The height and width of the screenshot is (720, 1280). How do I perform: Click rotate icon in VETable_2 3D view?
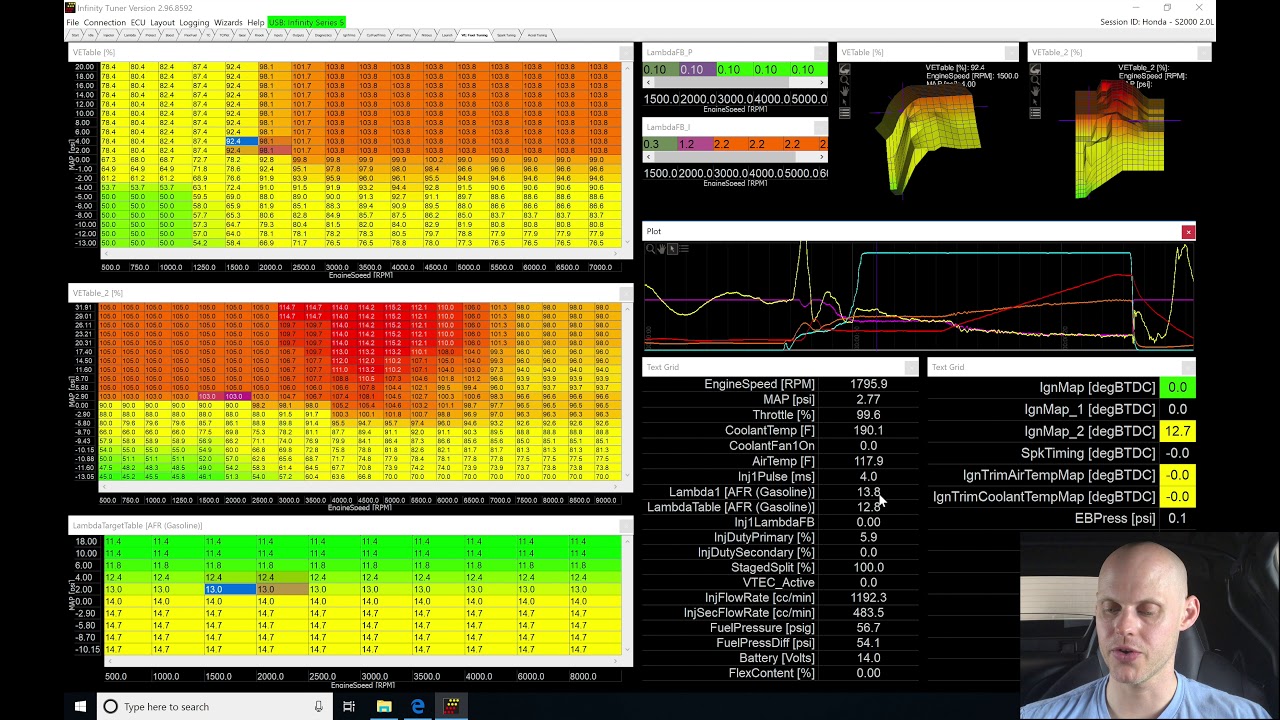(x=1035, y=69)
